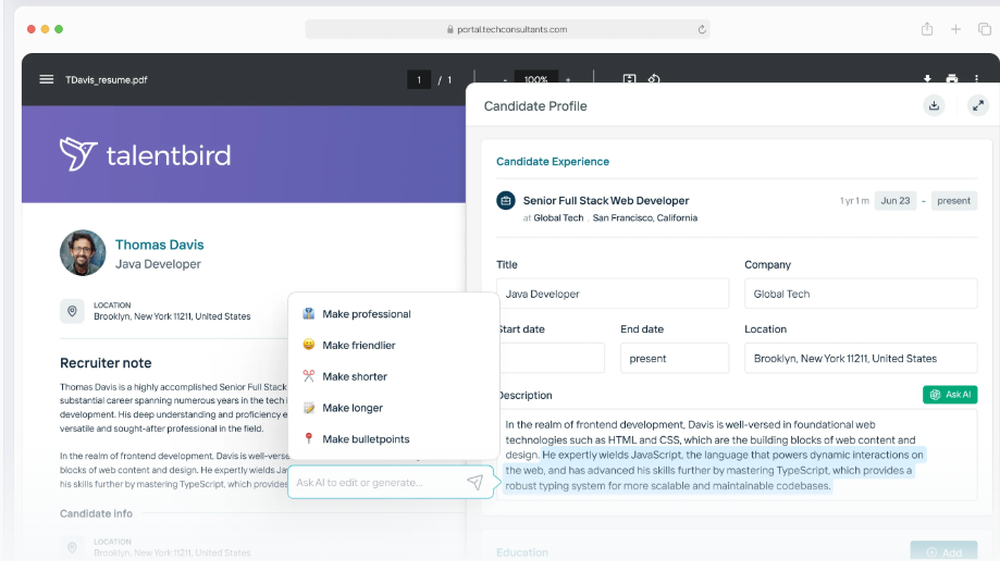Edit the Location field Brooklyn, New York
The width and height of the screenshot is (1000, 561).
[860, 358]
